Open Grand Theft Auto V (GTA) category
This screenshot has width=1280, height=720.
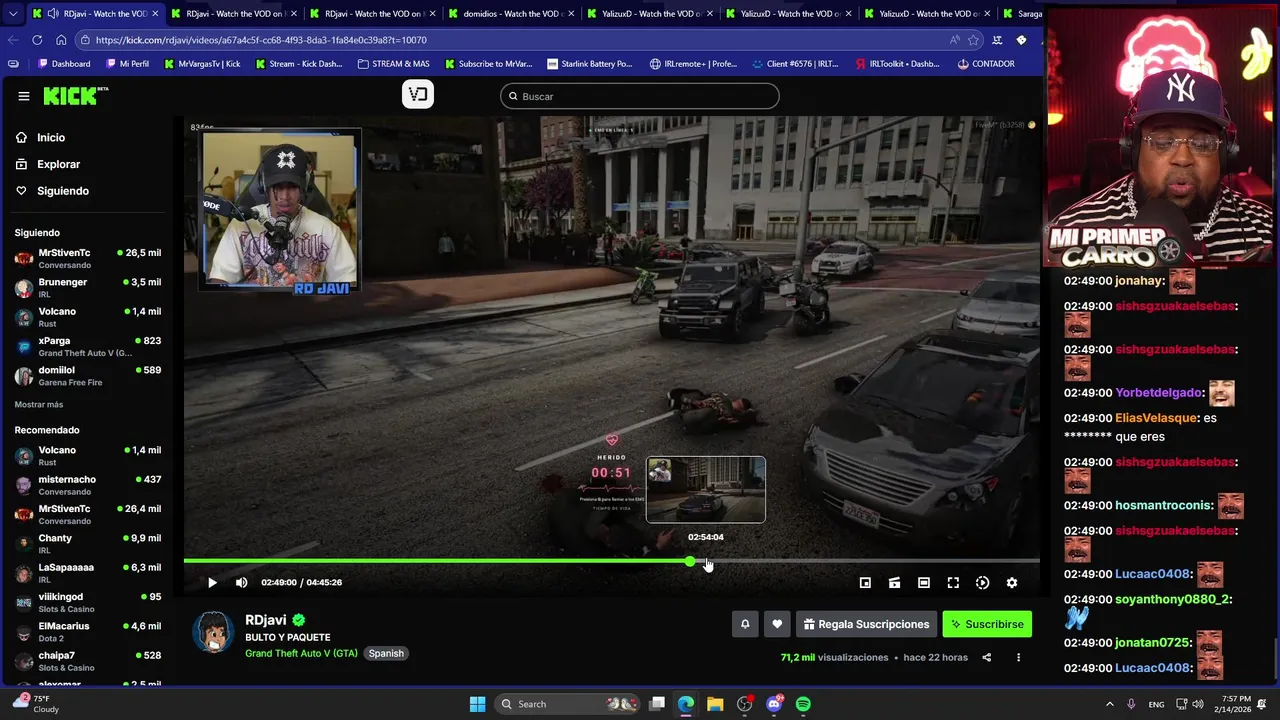click(301, 653)
